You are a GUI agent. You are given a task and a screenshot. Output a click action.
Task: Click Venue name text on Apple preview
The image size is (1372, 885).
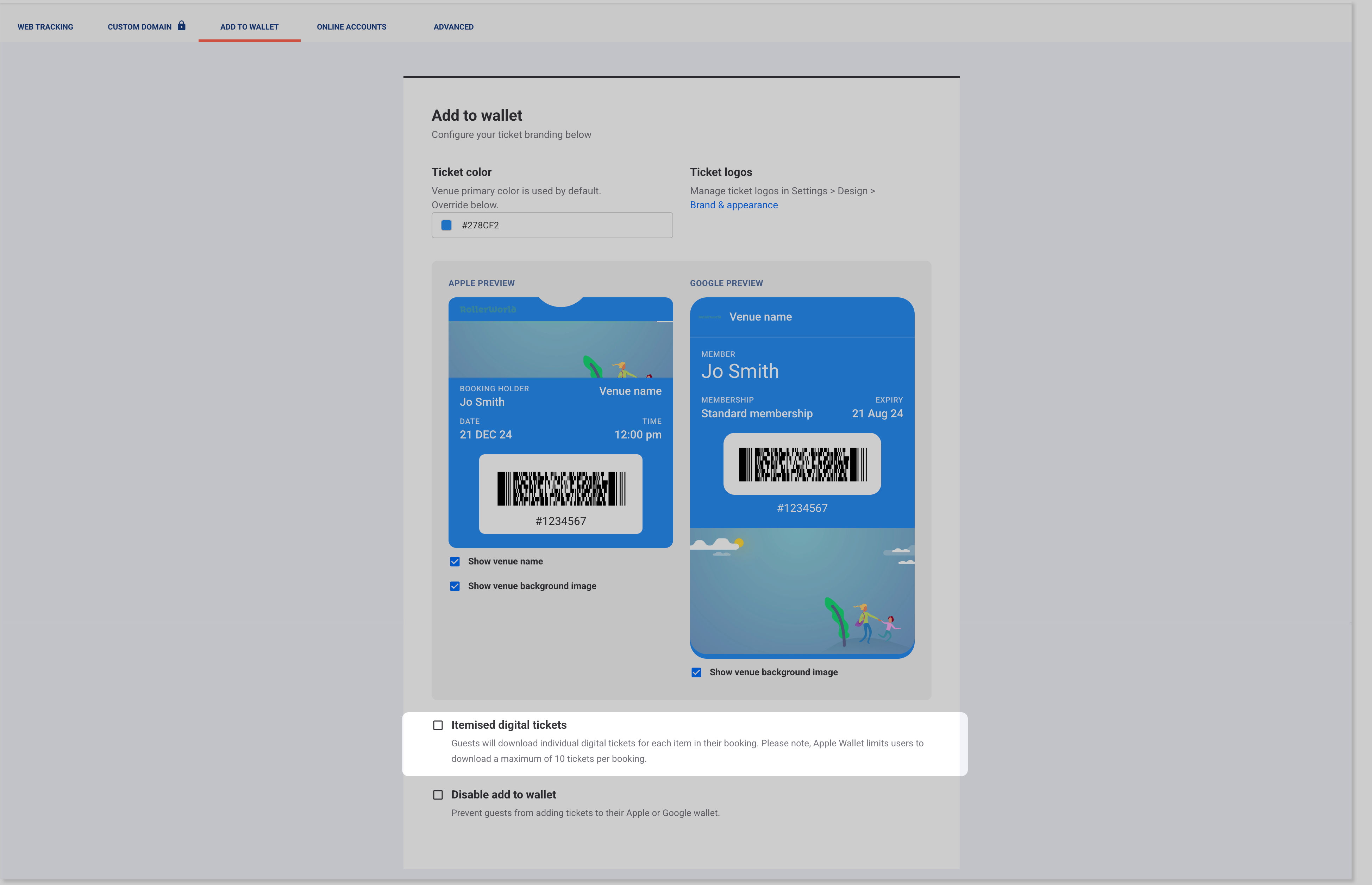point(631,391)
